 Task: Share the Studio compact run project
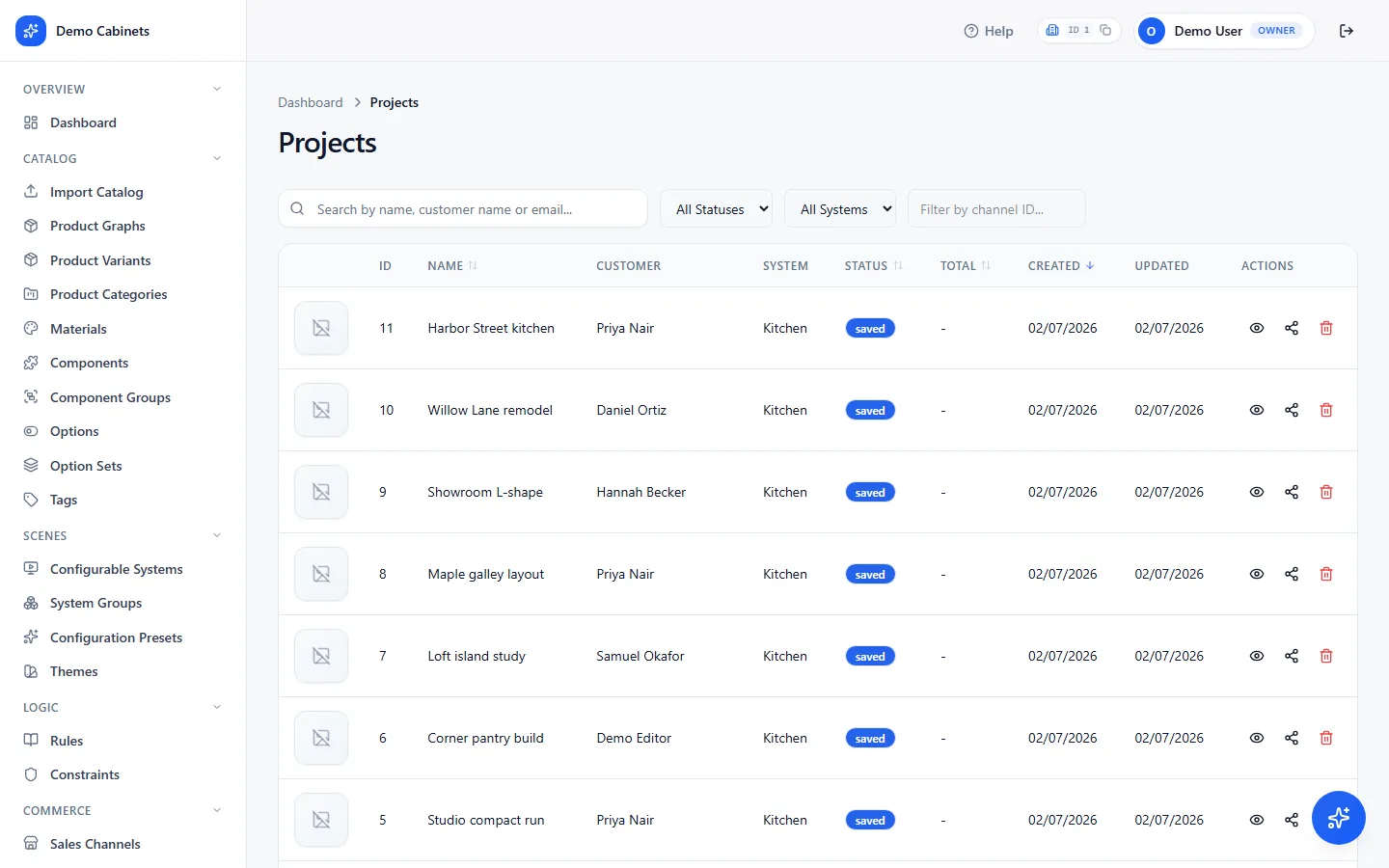1292,820
